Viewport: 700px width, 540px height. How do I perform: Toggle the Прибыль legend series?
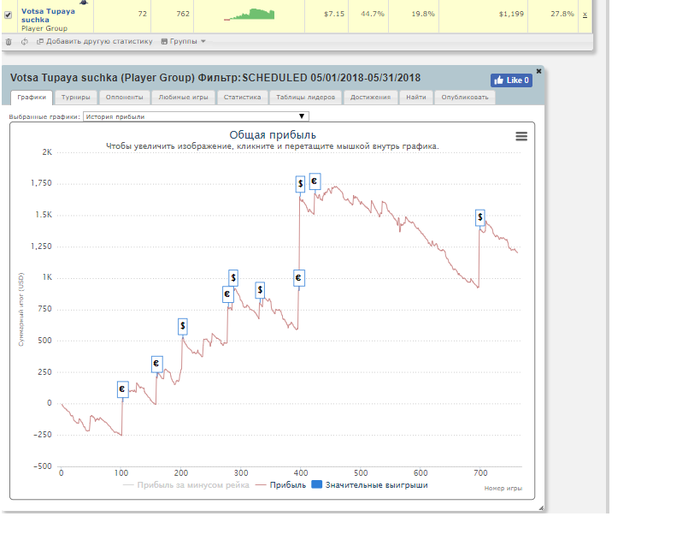pyautogui.click(x=280, y=485)
